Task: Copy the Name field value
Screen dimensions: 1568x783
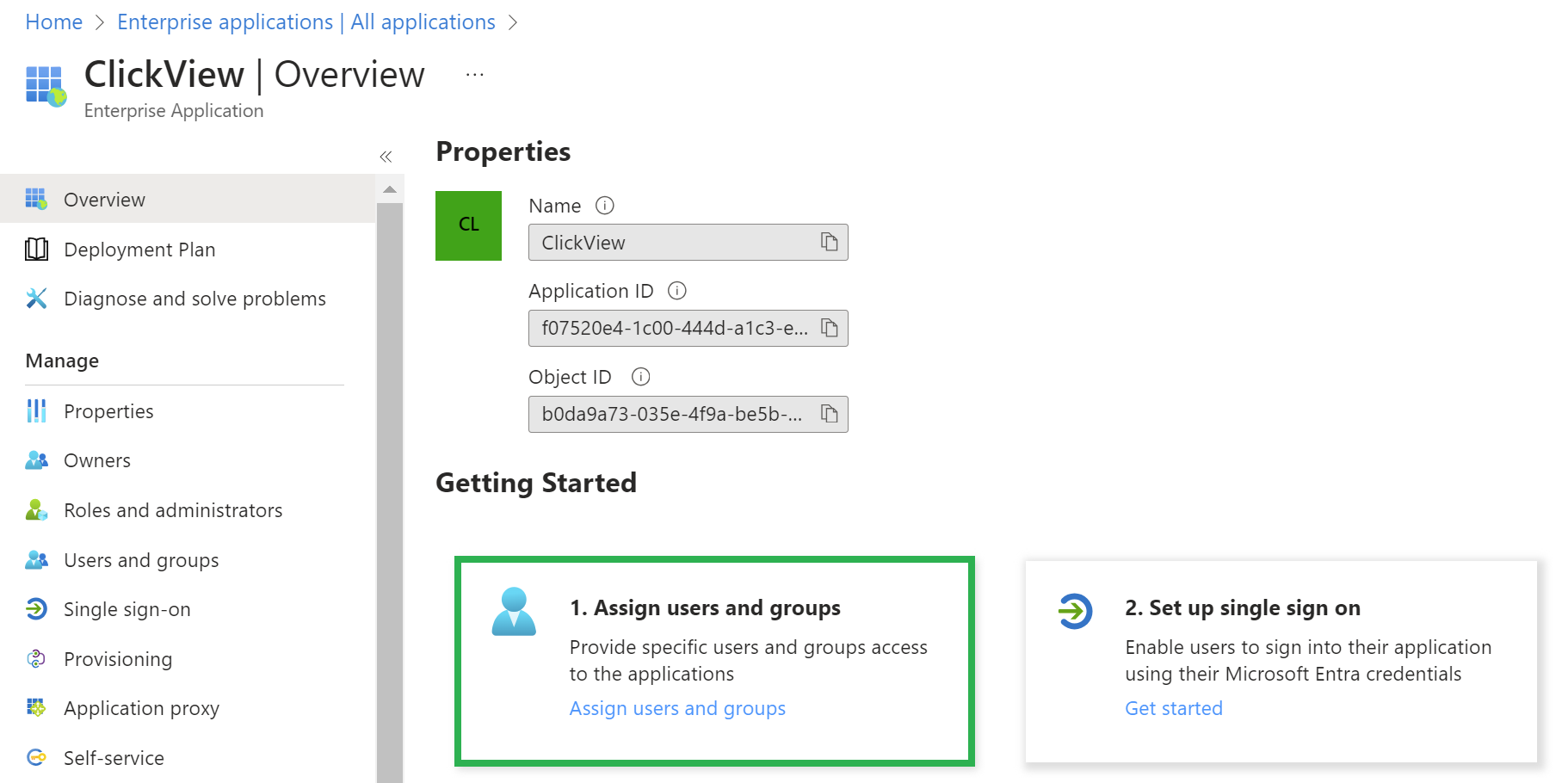Action: coord(829,242)
